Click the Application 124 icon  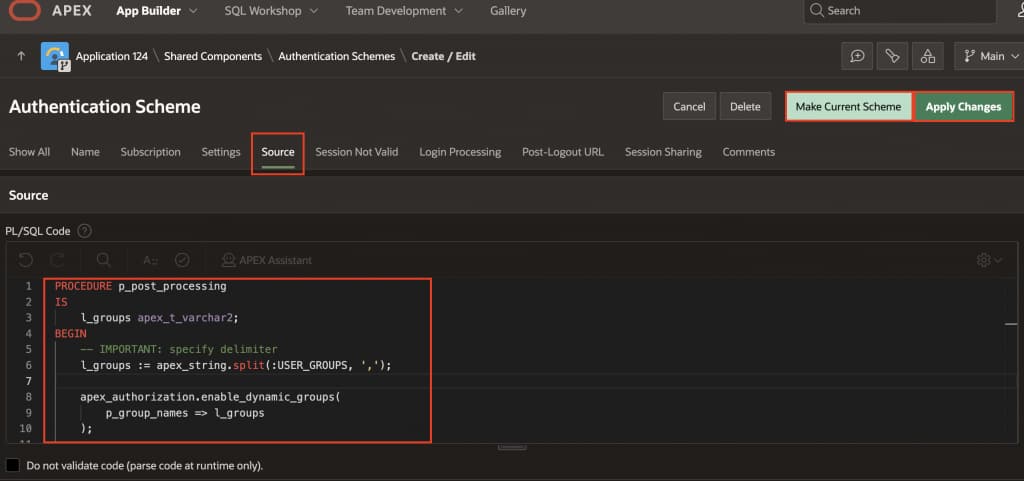tap(55, 57)
